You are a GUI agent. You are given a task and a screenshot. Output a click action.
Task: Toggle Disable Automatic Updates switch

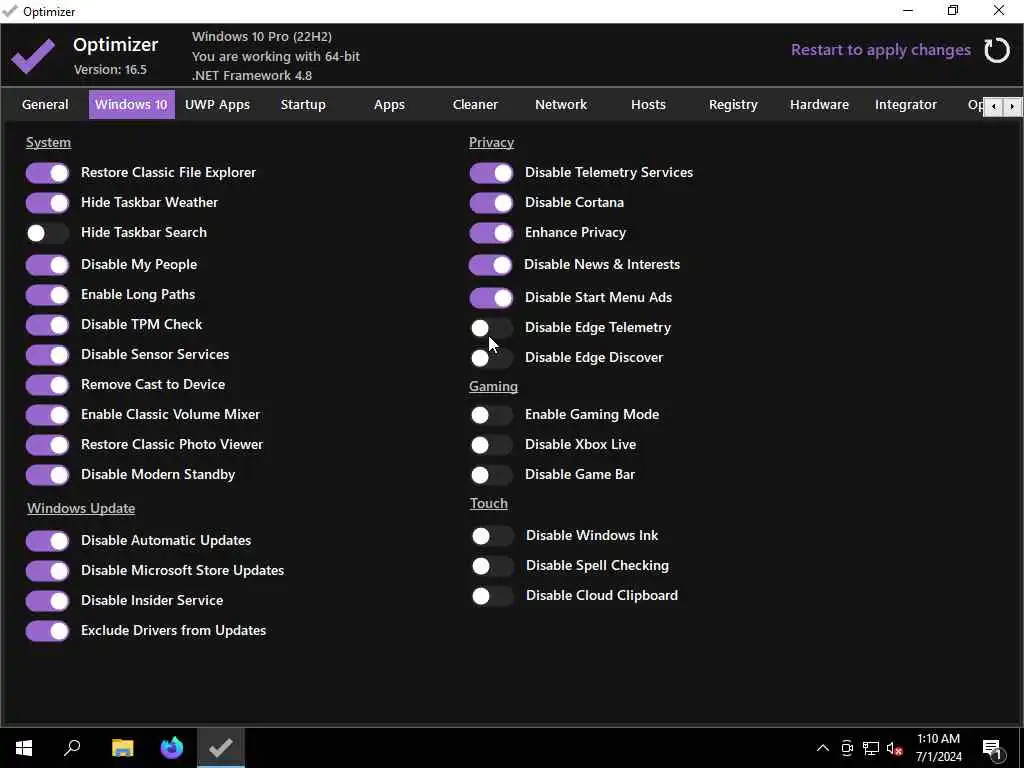pyautogui.click(x=48, y=541)
